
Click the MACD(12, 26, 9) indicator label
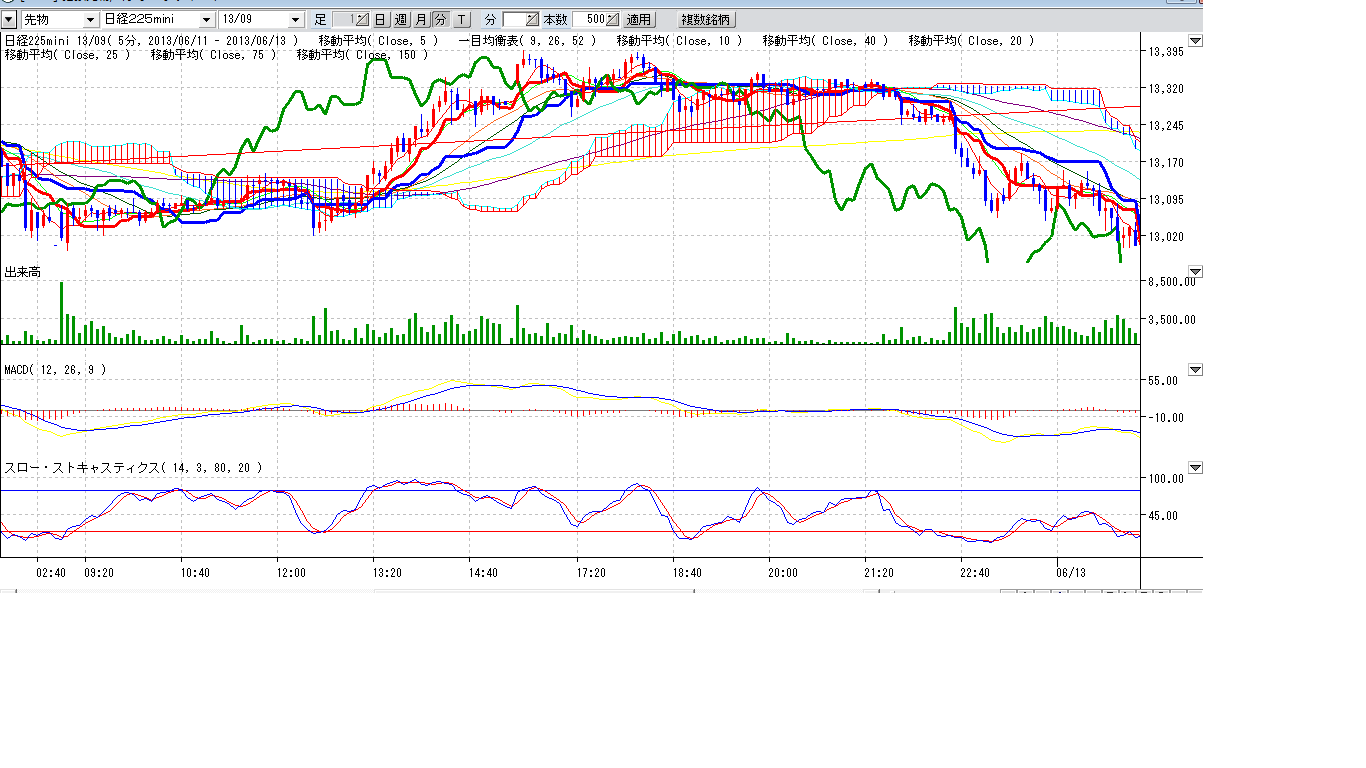coord(55,370)
